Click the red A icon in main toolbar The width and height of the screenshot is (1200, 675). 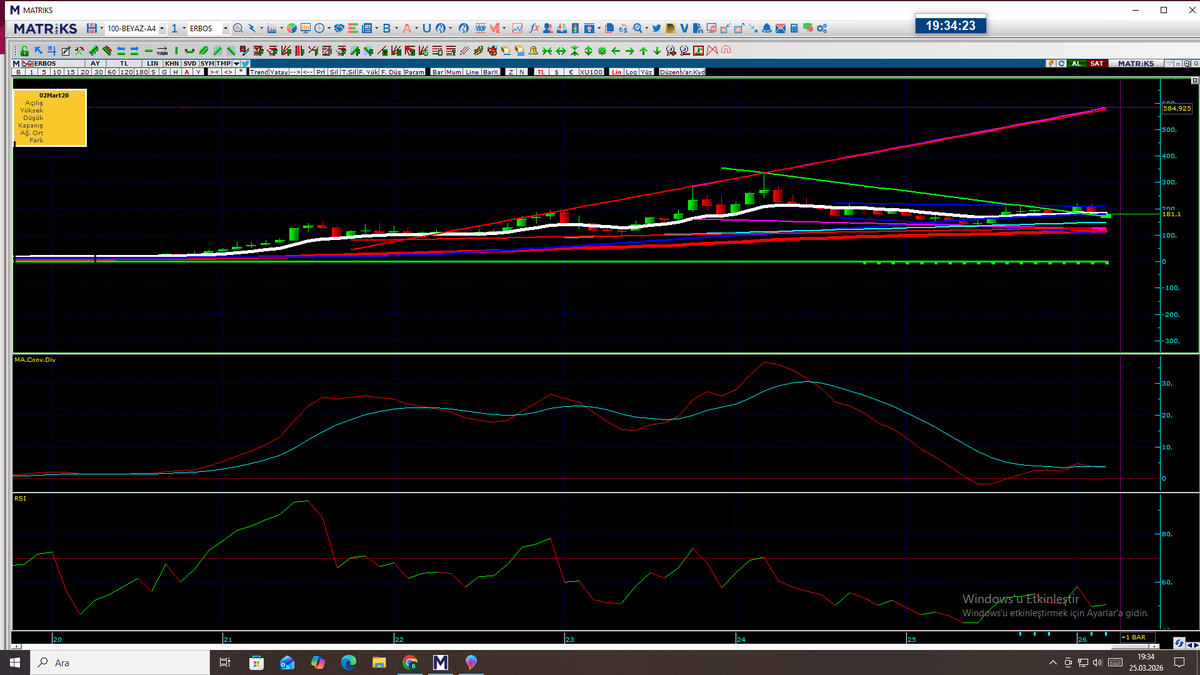(407, 28)
